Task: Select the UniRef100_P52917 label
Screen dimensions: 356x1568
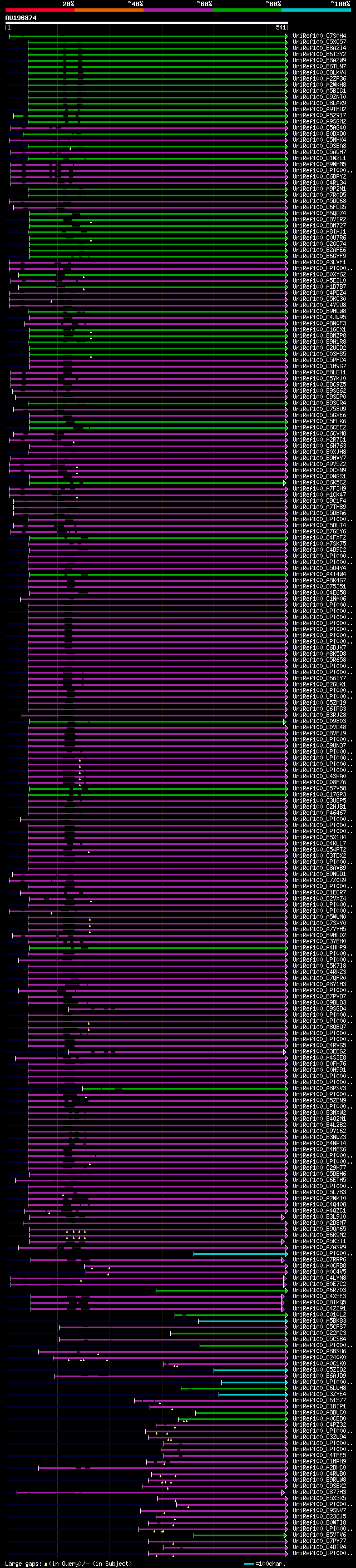Action: 319,115
